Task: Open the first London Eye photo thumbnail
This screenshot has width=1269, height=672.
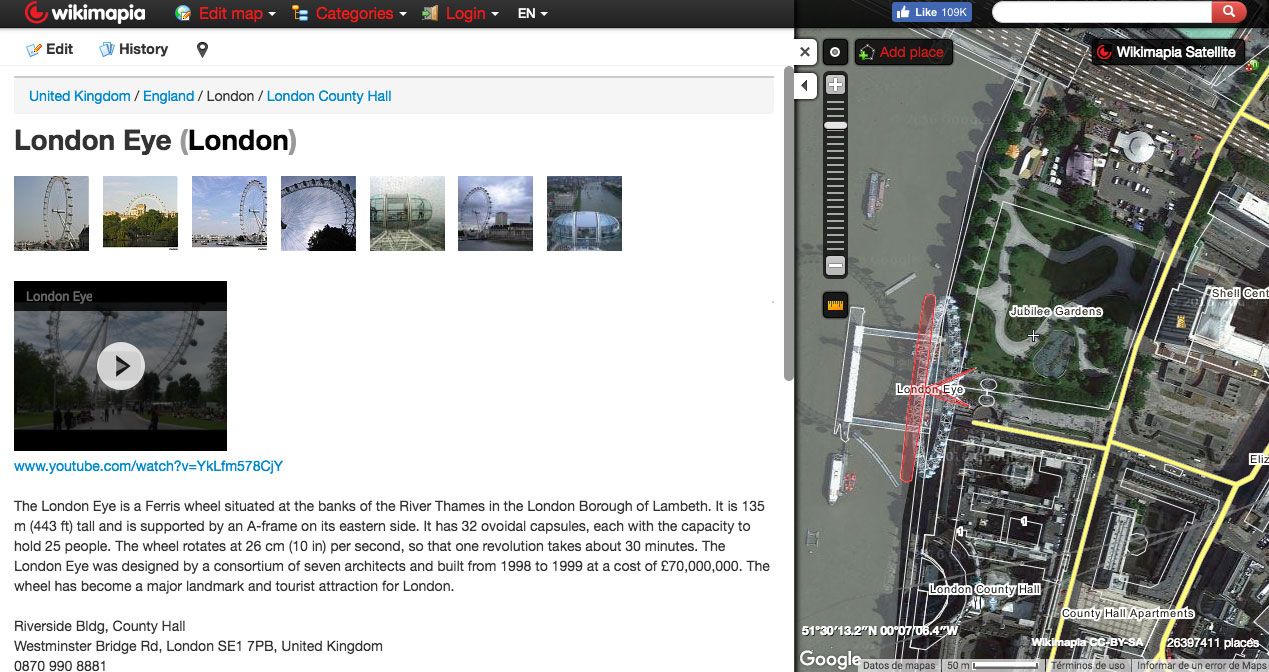Action: (51, 213)
